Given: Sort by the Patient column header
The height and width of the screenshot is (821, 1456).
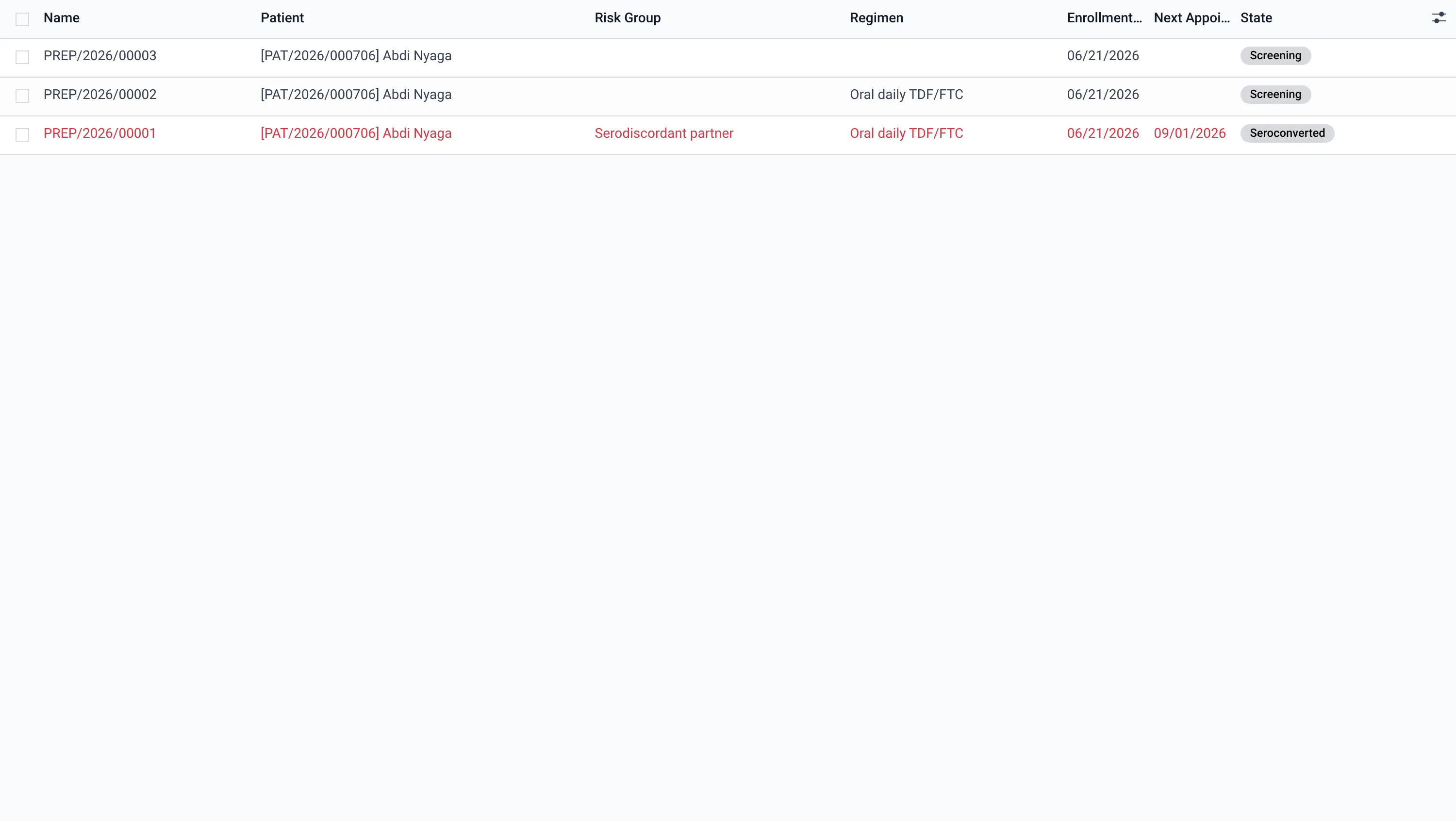Looking at the screenshot, I should click(282, 18).
